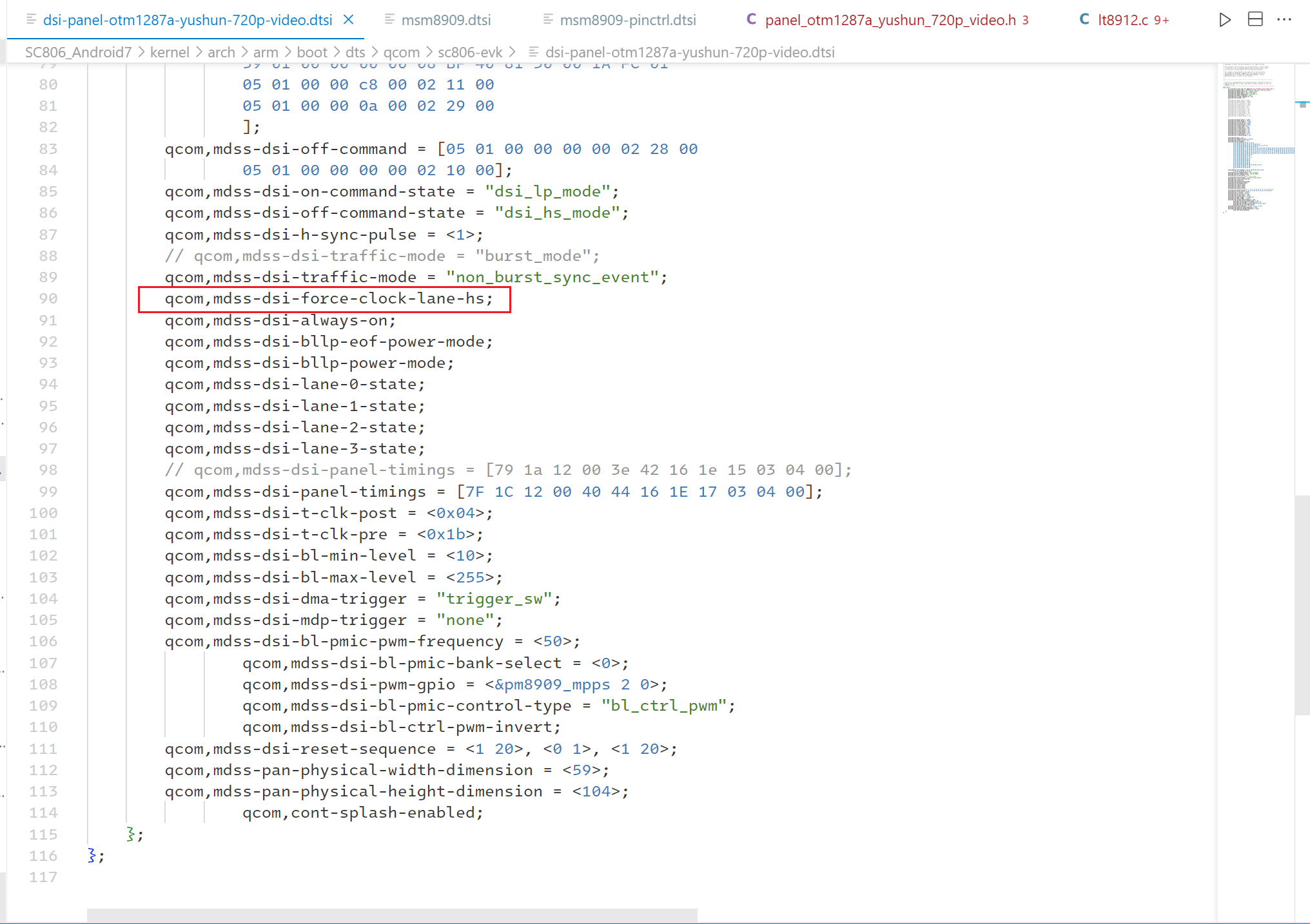This screenshot has height=924, width=1310.
Task: Click the text qcom,mdss-dsi-lane-3-state
Action: tap(290, 448)
